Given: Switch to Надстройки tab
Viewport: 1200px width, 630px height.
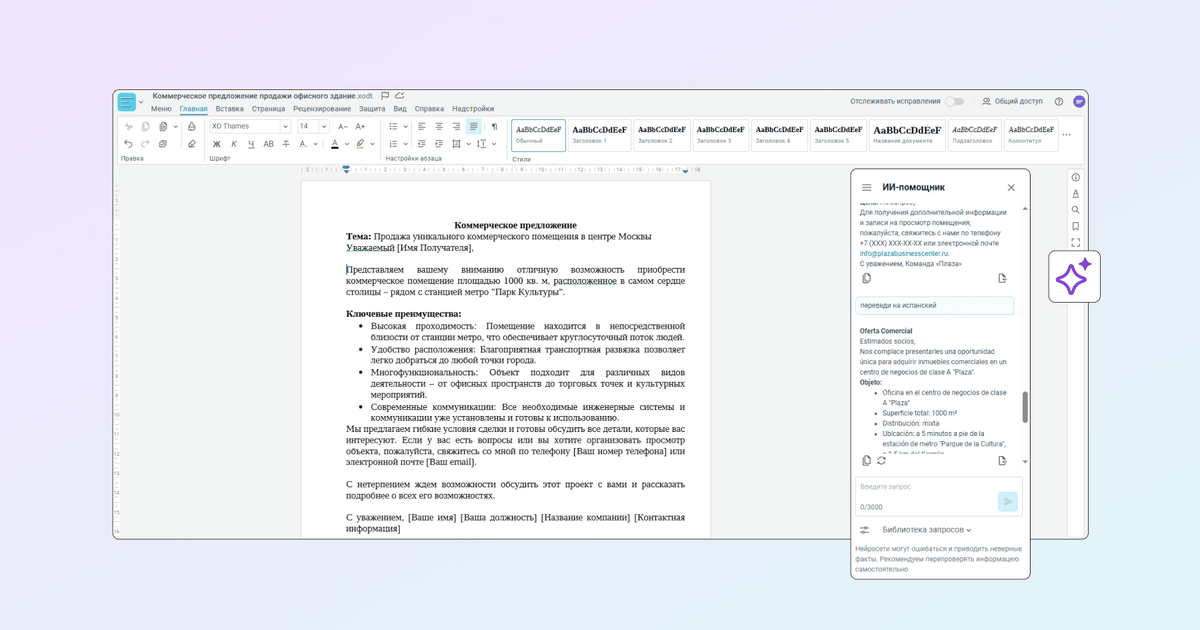Looking at the screenshot, I should pyautogui.click(x=473, y=109).
